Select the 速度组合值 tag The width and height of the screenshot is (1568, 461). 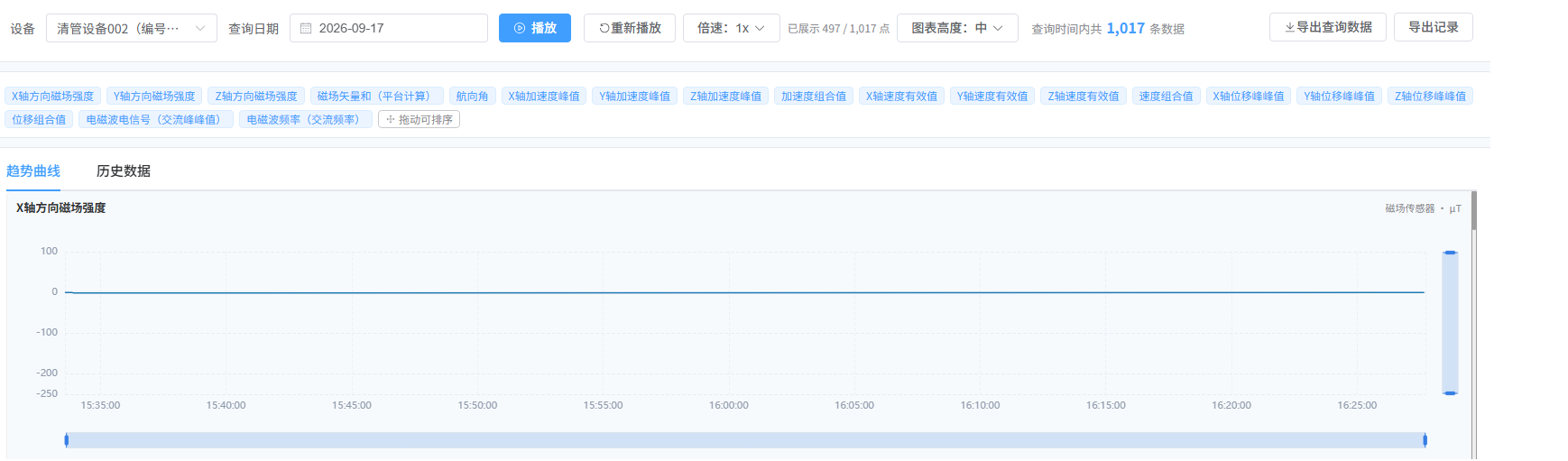1167,96
